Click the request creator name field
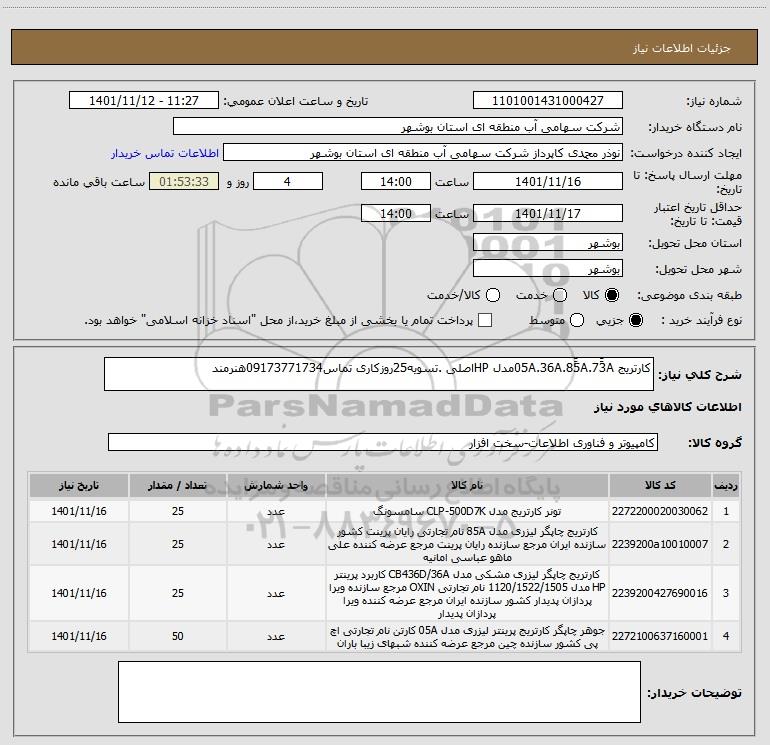Viewport: 770px width, 745px height. click(423, 153)
